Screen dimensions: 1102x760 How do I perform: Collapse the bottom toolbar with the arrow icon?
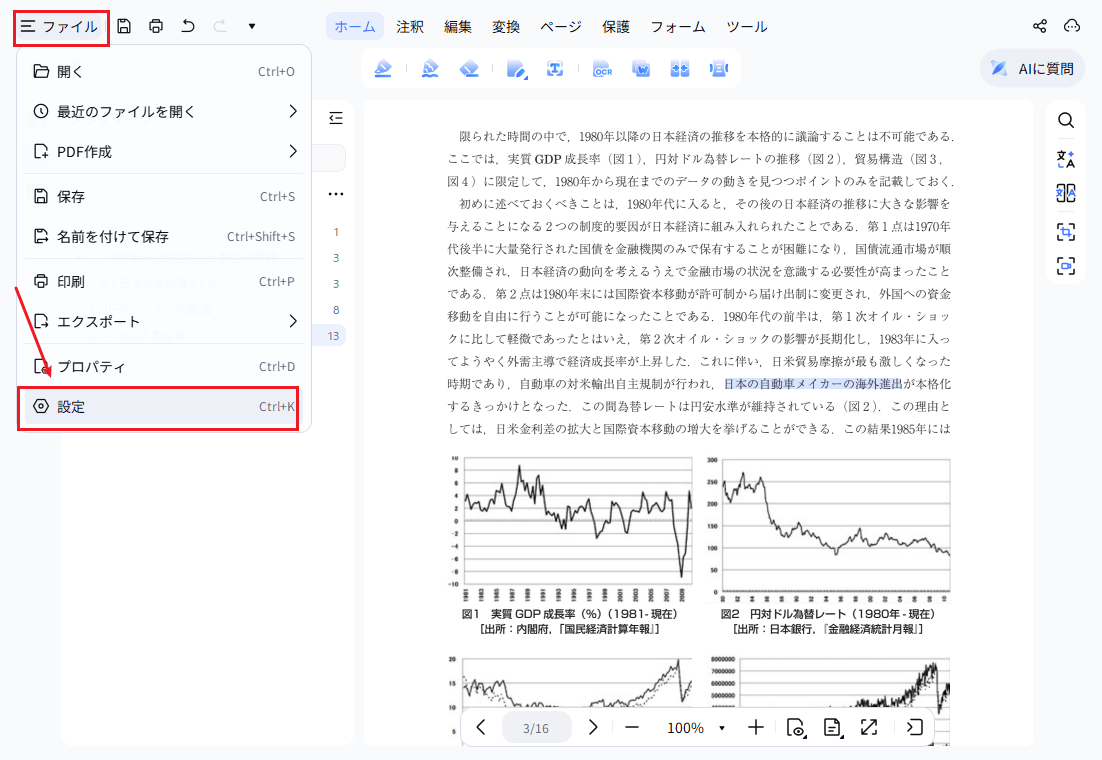914,728
